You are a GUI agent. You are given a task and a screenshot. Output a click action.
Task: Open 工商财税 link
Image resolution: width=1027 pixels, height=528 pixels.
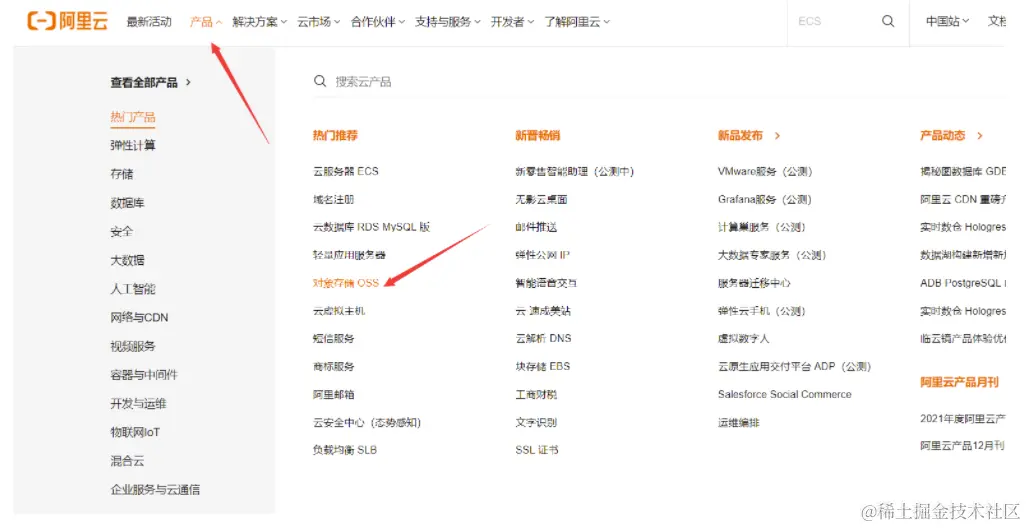(536, 395)
